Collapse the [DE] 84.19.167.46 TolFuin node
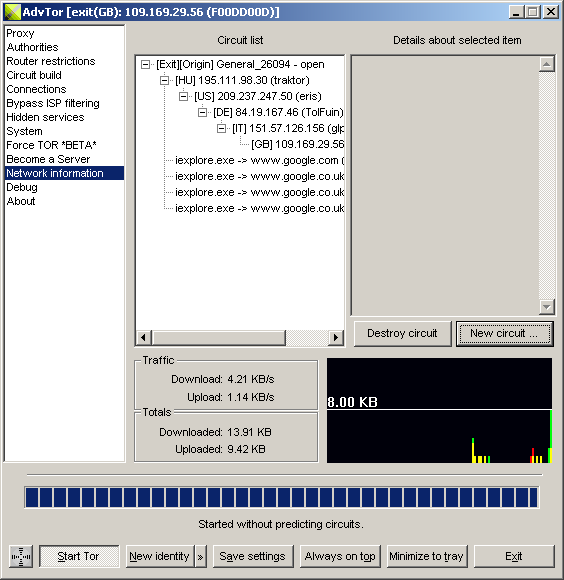 (x=202, y=112)
